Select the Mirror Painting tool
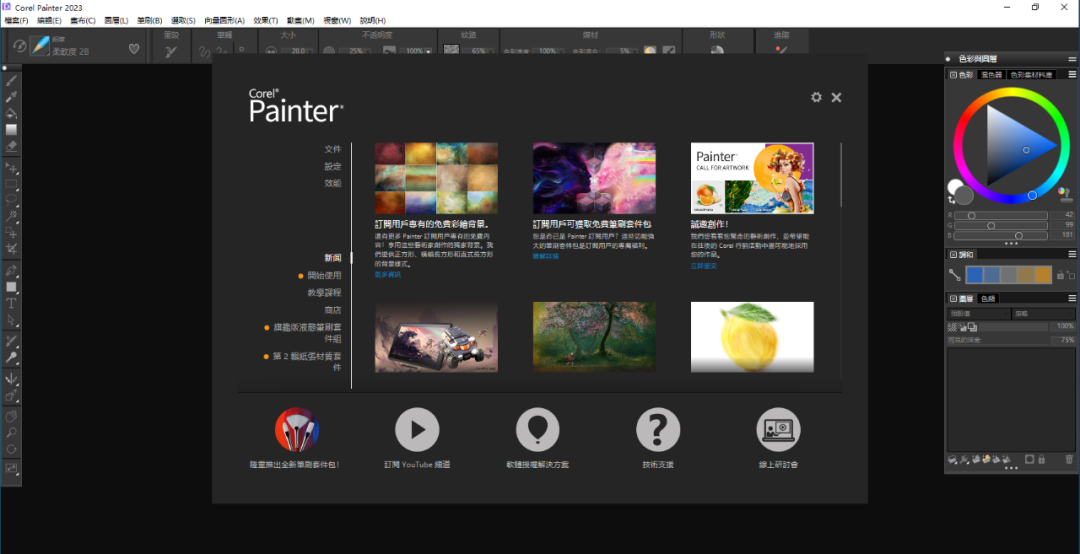The image size is (1080, 554). [11, 379]
